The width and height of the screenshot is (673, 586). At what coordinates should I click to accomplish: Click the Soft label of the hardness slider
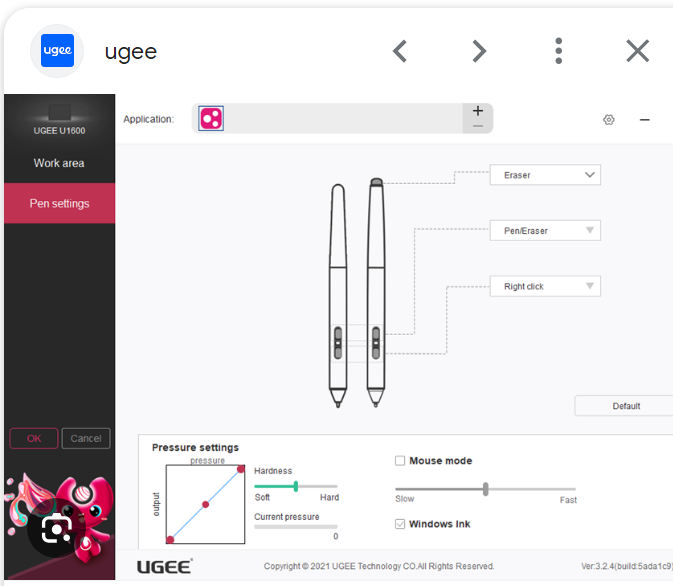click(x=262, y=498)
